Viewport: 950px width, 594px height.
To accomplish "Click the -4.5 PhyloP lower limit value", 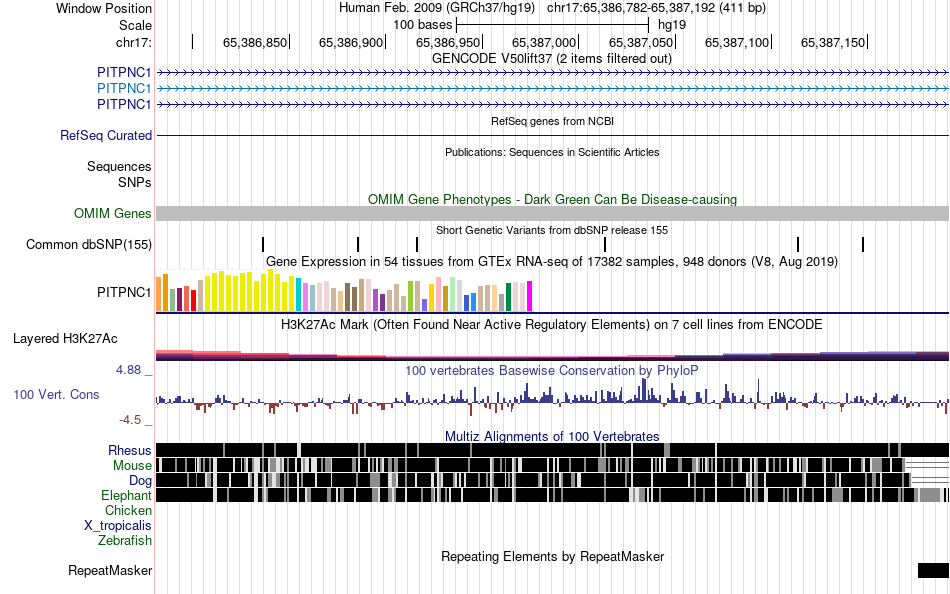I will click(130, 419).
